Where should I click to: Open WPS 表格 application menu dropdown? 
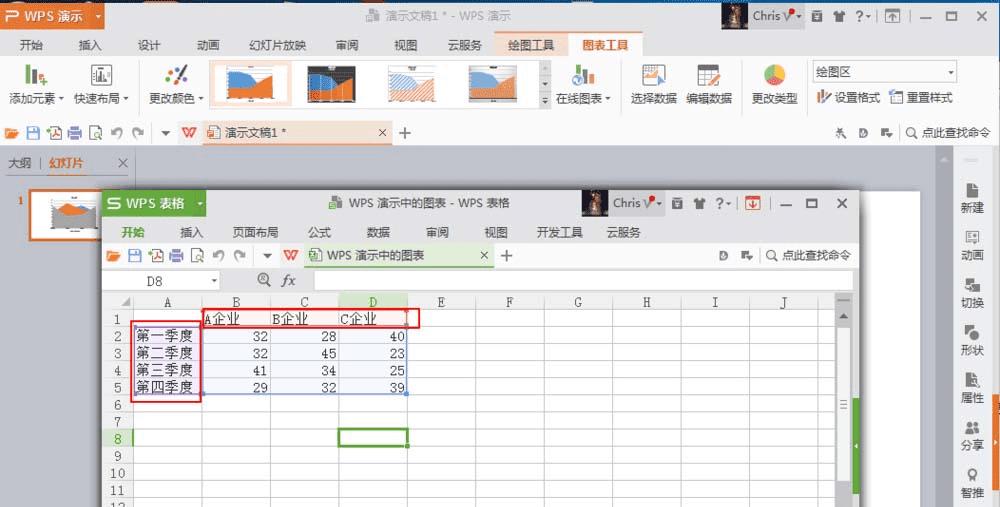pyautogui.click(x=200, y=203)
